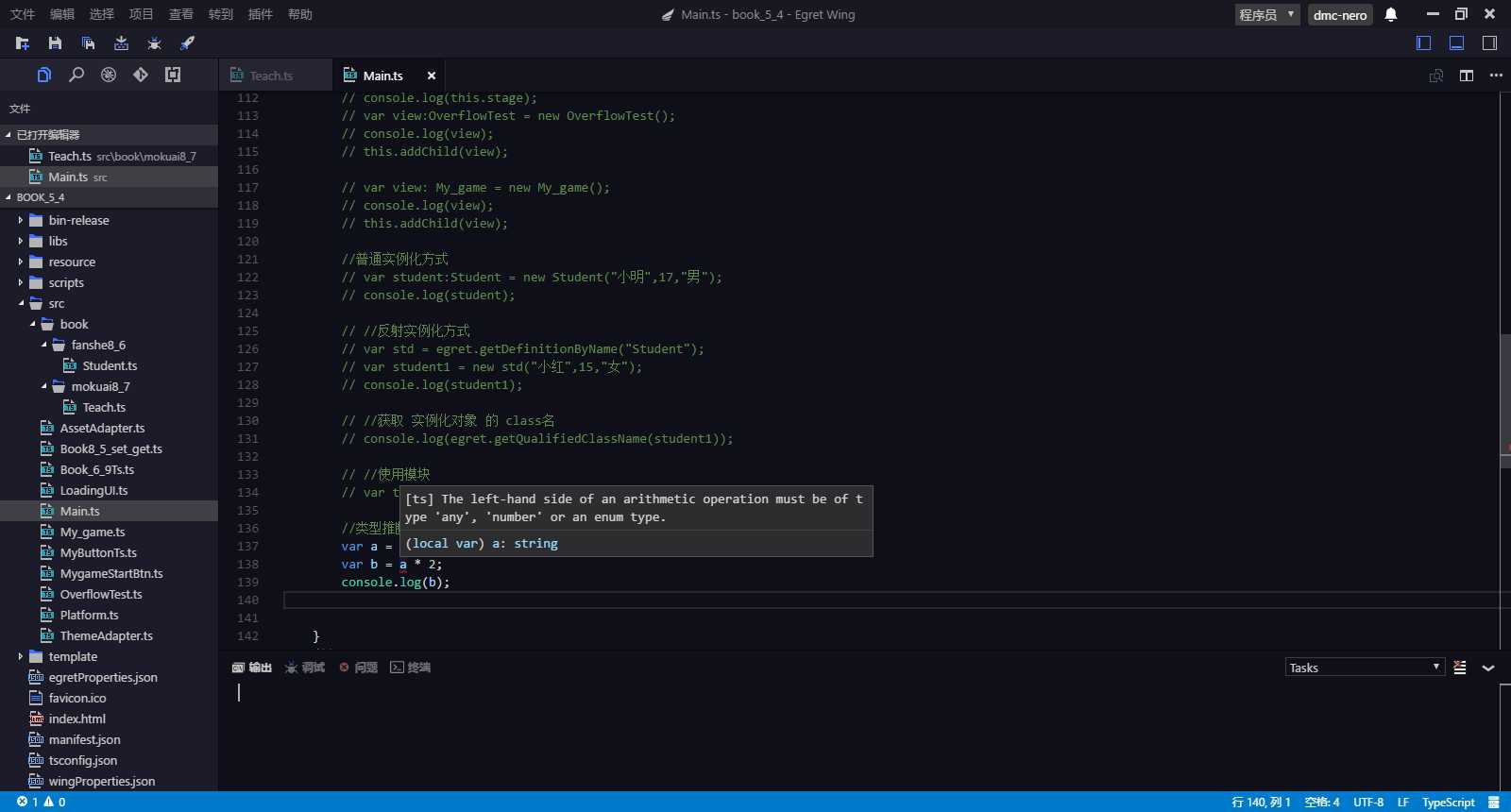Switch to the 问题 panel tab
Viewport: 1511px width, 812px height.
pyautogui.click(x=358, y=668)
